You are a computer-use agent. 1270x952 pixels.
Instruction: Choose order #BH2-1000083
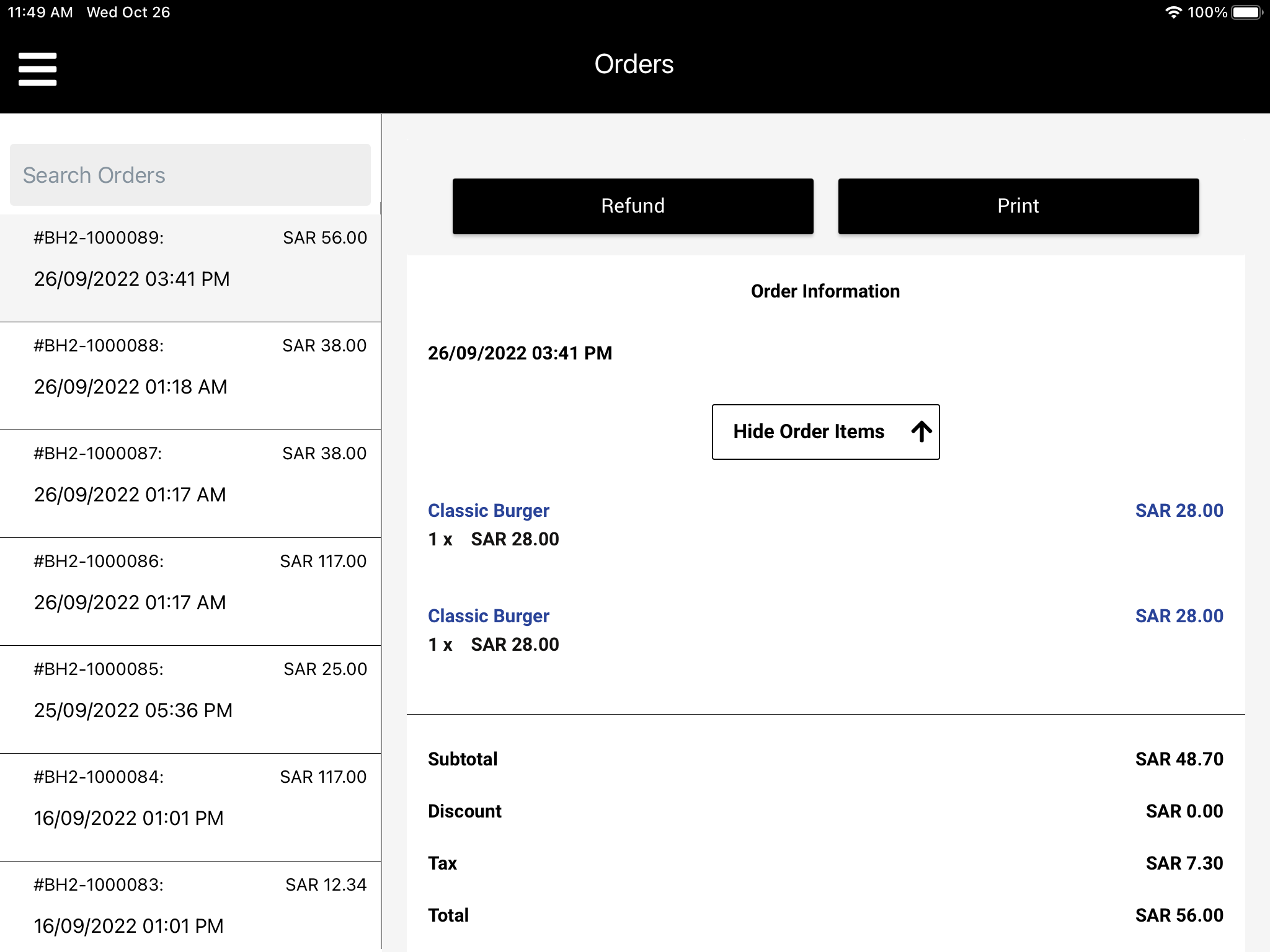click(190, 906)
